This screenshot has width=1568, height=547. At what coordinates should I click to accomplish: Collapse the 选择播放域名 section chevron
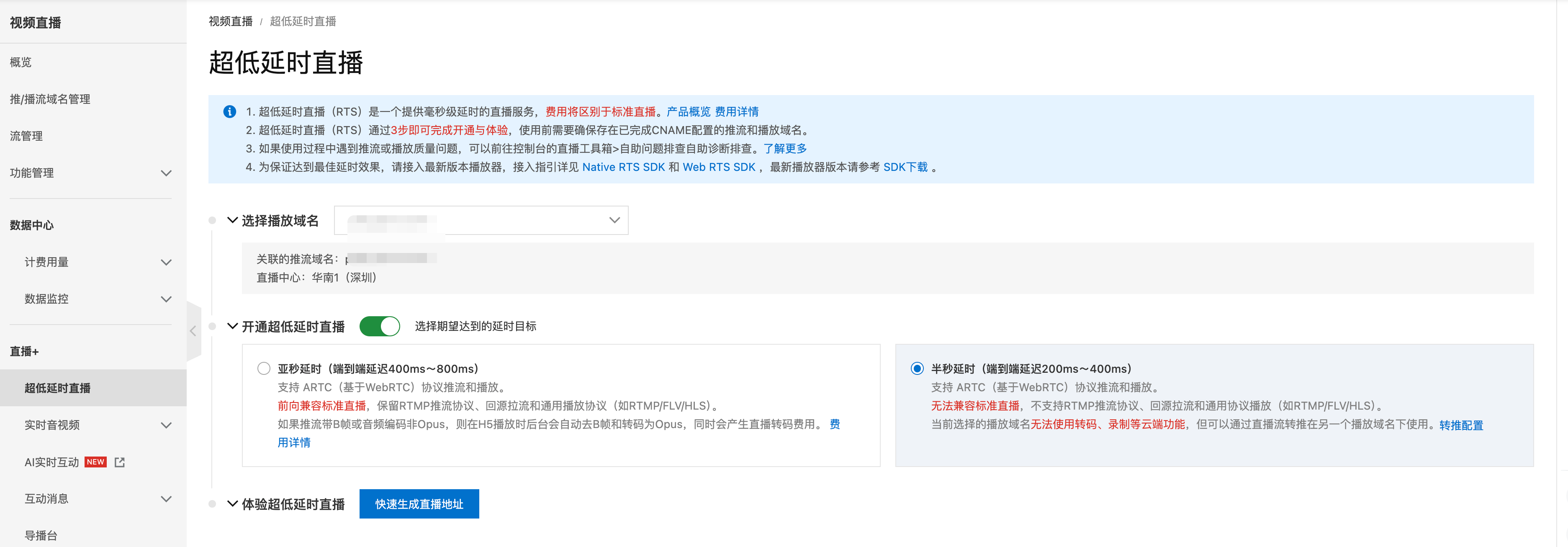[232, 220]
